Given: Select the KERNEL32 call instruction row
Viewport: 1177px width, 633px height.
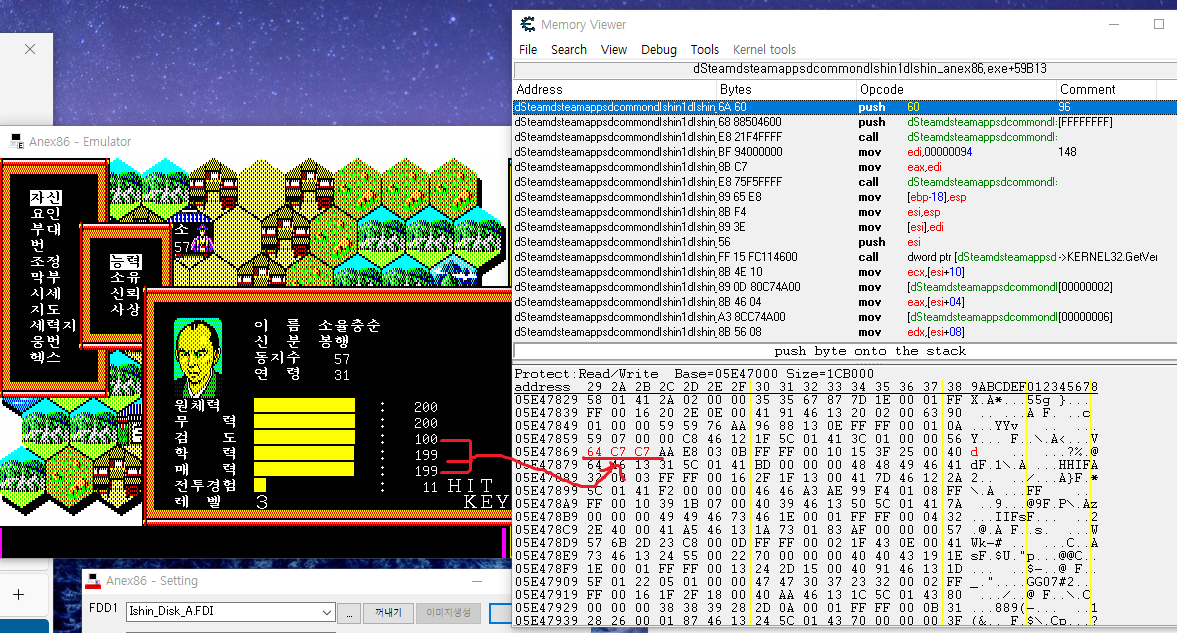Looking at the screenshot, I should point(845,257).
